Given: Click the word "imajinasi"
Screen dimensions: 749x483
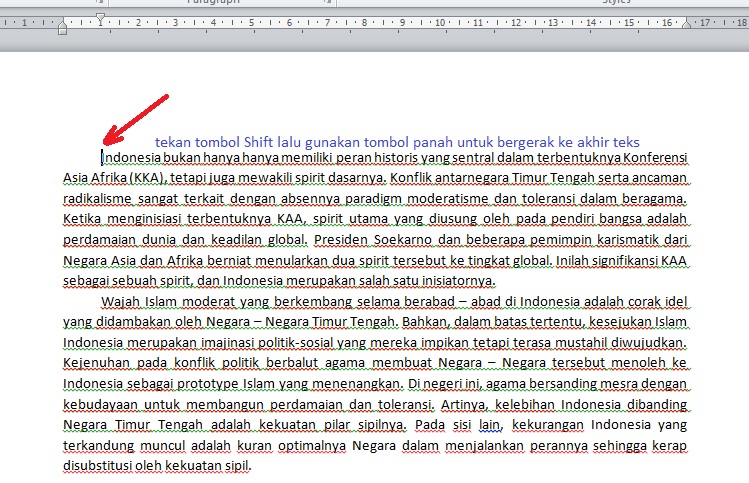Looking at the screenshot, I should point(227,343).
